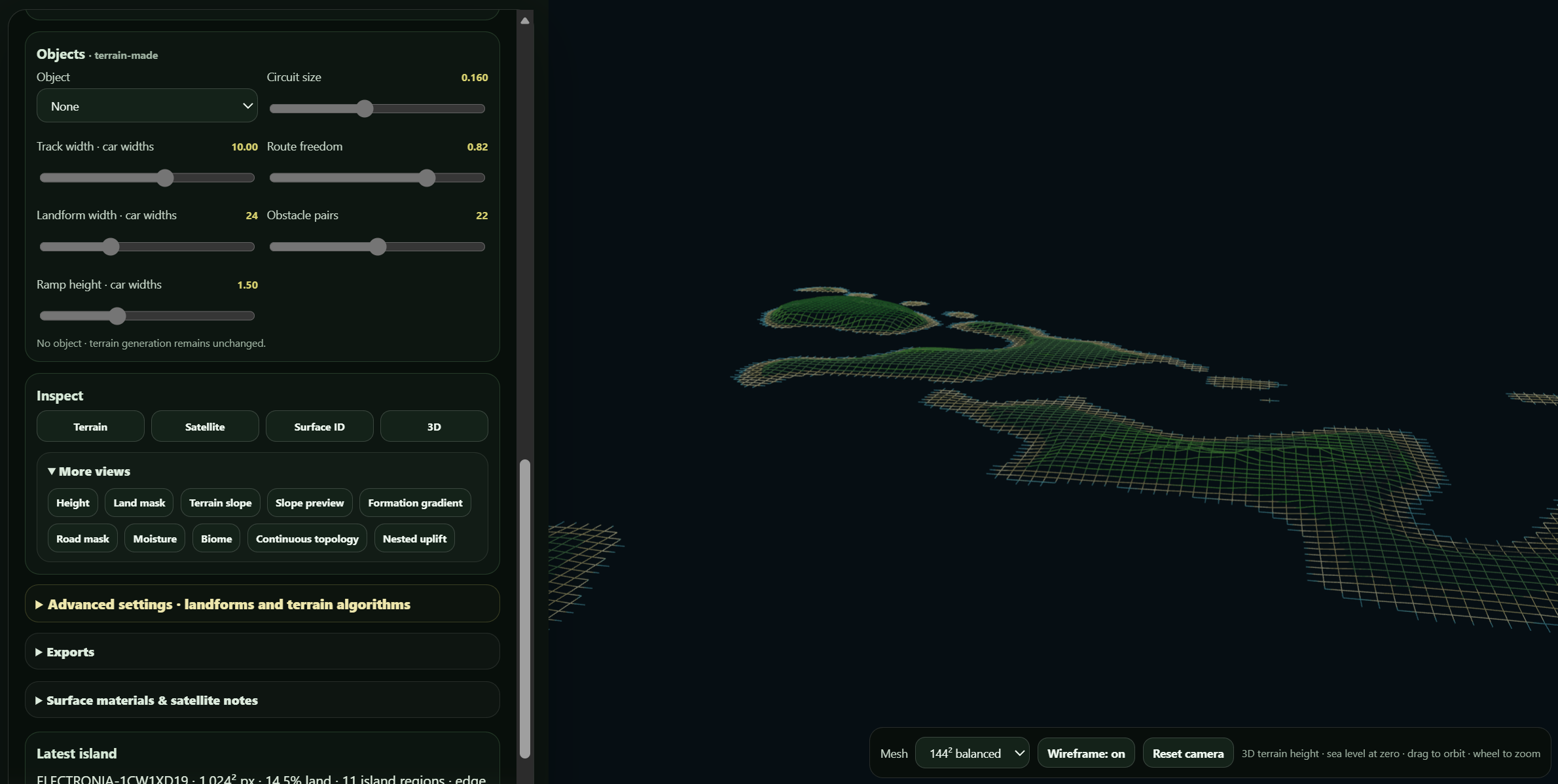Show the Formation gradient view
This screenshot has height=784, width=1558.
(x=415, y=503)
